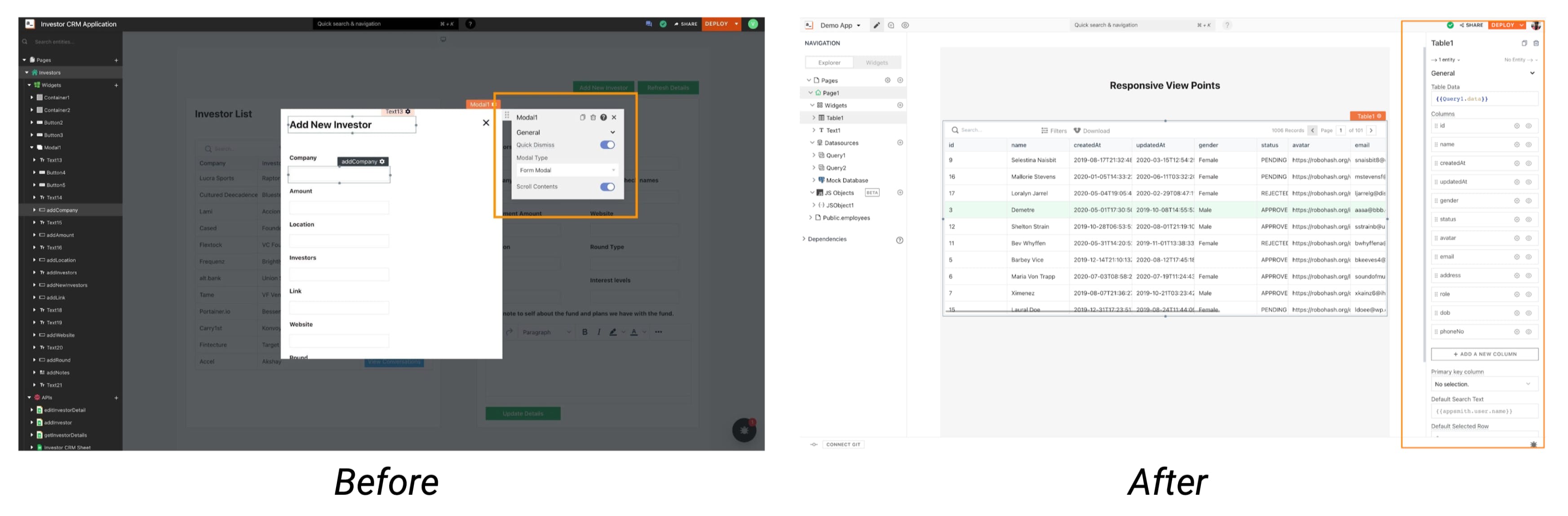1568x516 pixels.
Task: Disable the Scroll Contents switch
Action: coord(607,187)
